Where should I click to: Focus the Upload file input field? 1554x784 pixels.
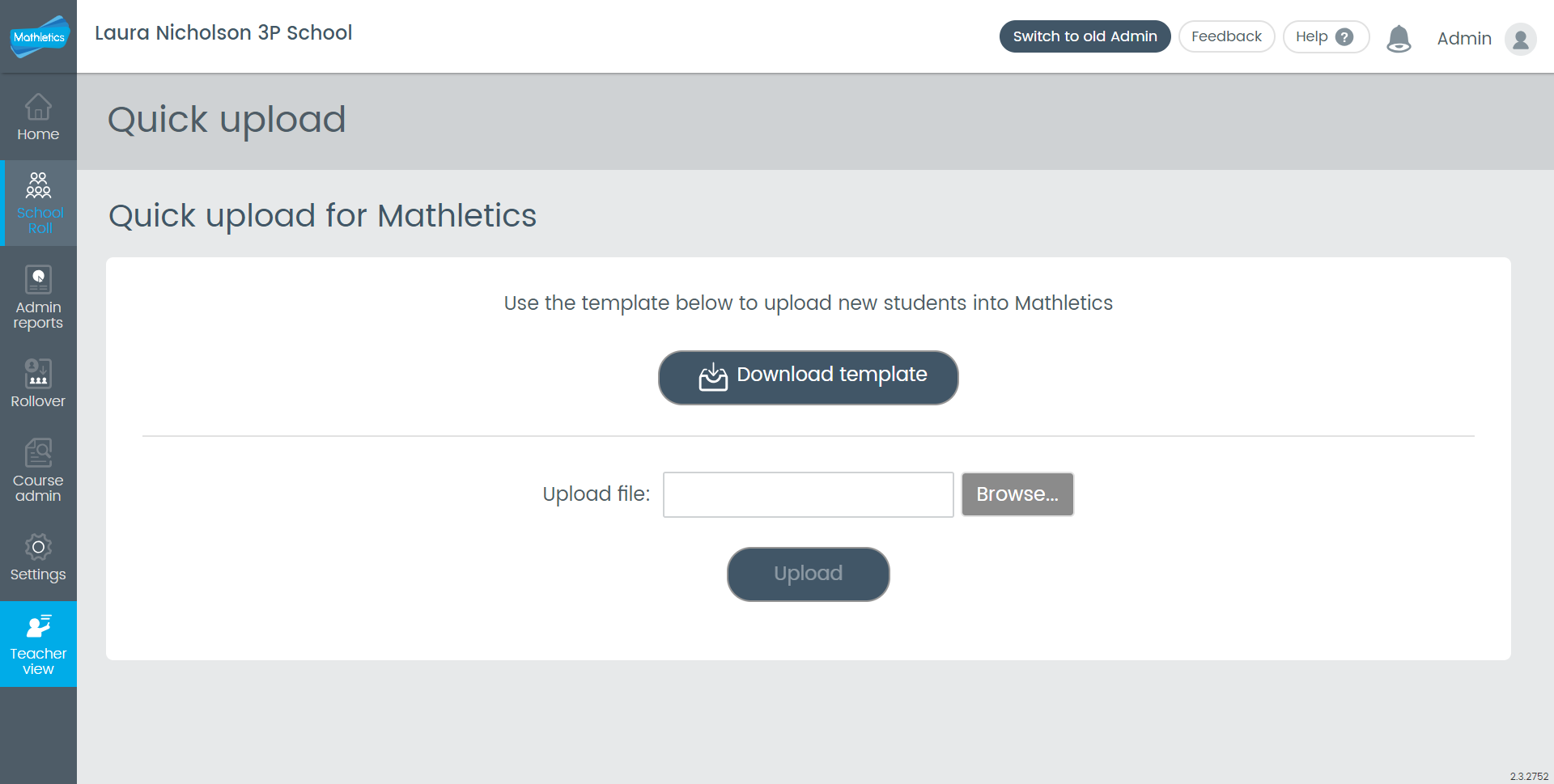click(808, 494)
